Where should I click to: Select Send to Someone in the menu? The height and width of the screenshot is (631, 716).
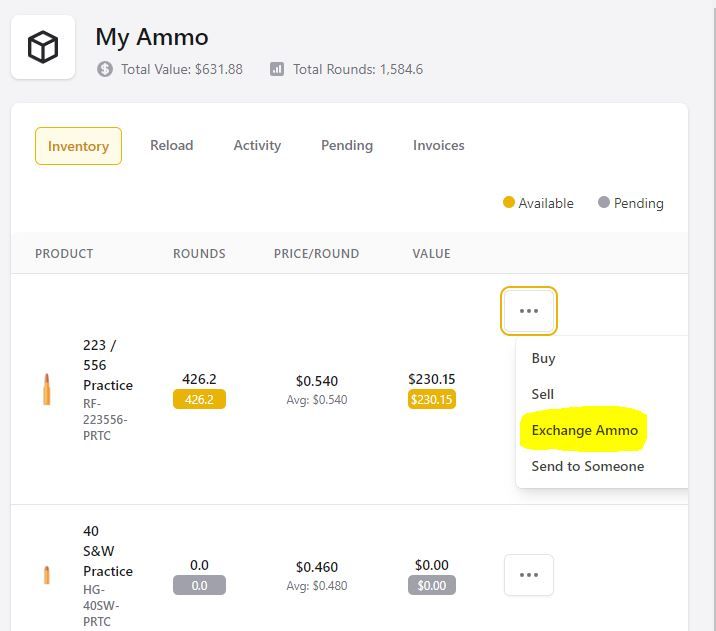click(x=588, y=466)
